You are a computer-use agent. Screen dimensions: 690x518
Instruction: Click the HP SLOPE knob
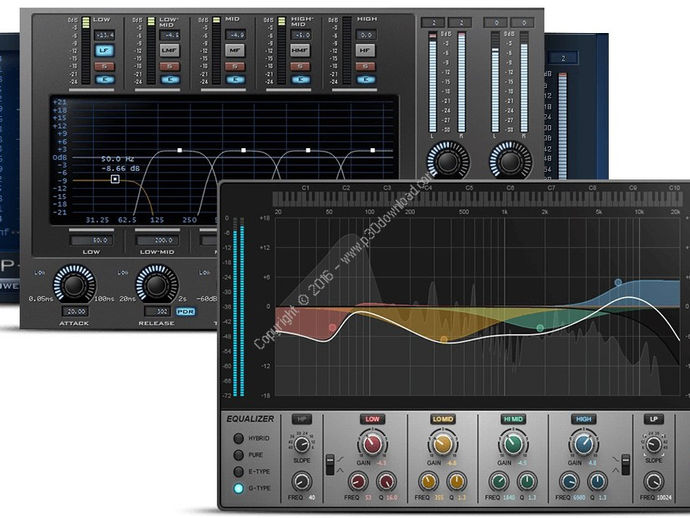(301, 445)
